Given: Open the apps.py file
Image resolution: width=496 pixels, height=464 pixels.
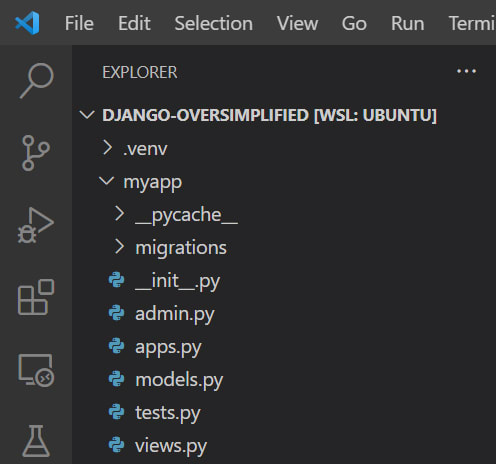Looking at the screenshot, I should (x=168, y=348).
